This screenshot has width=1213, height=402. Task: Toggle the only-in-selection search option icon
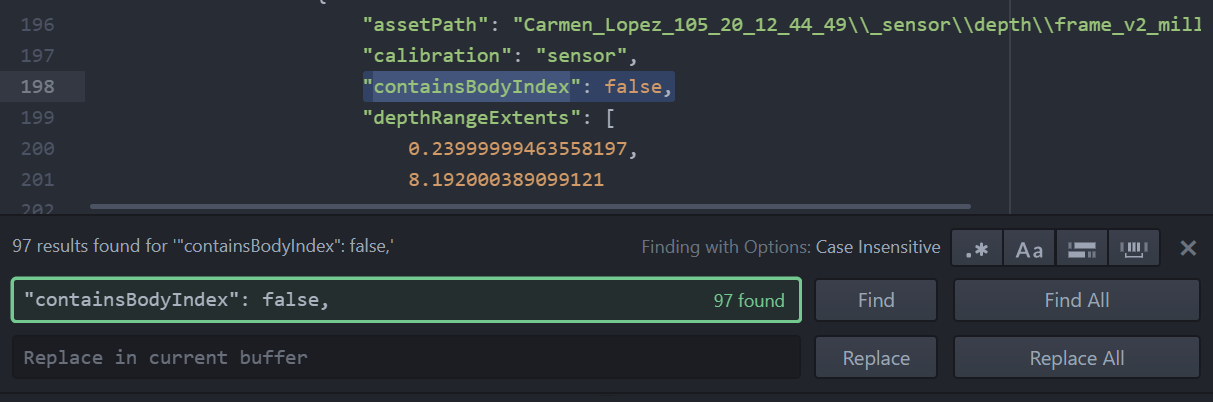(x=1082, y=248)
